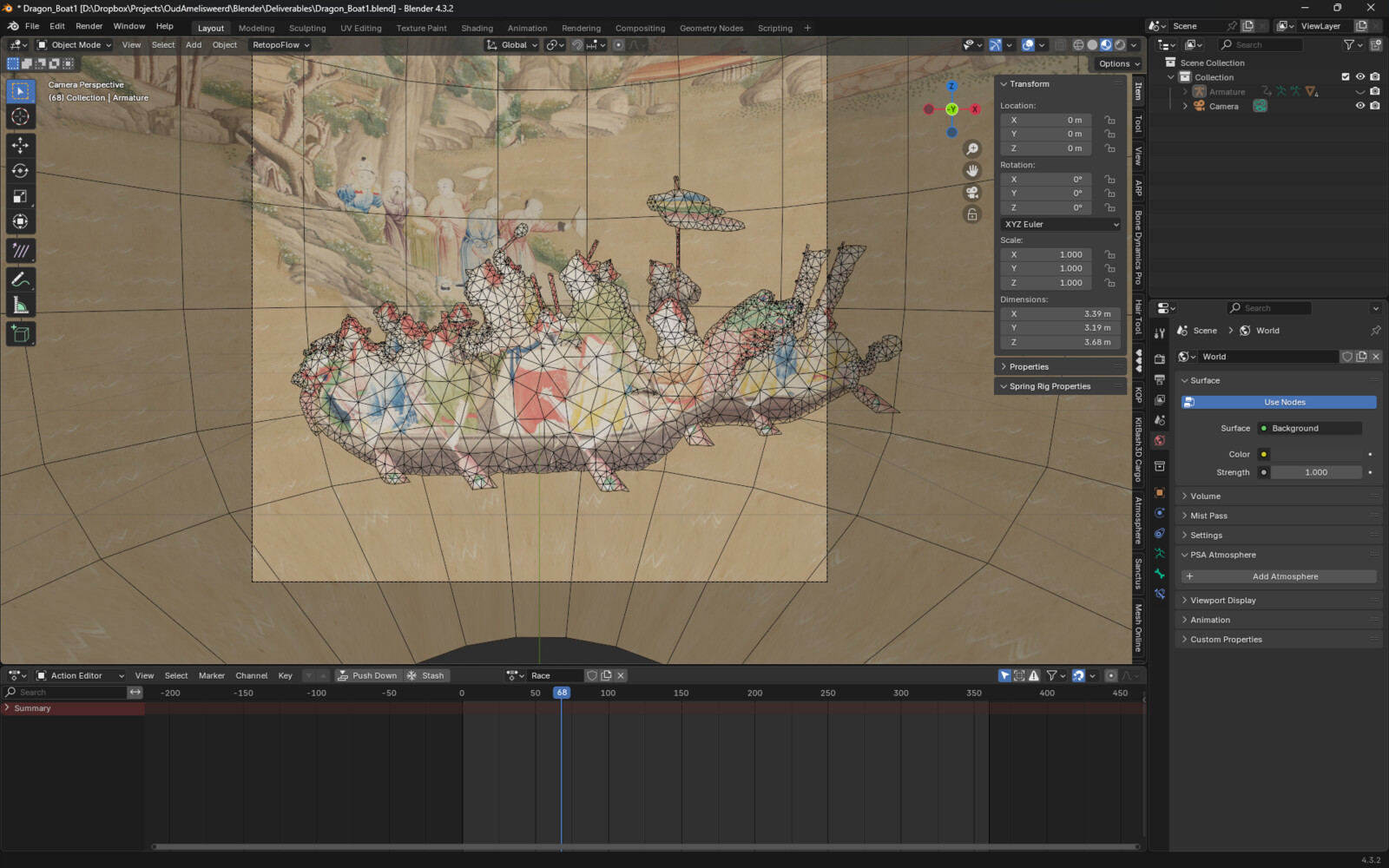Activate the combined Transform tool
Screen dimensions: 1389x868
(x=21, y=222)
